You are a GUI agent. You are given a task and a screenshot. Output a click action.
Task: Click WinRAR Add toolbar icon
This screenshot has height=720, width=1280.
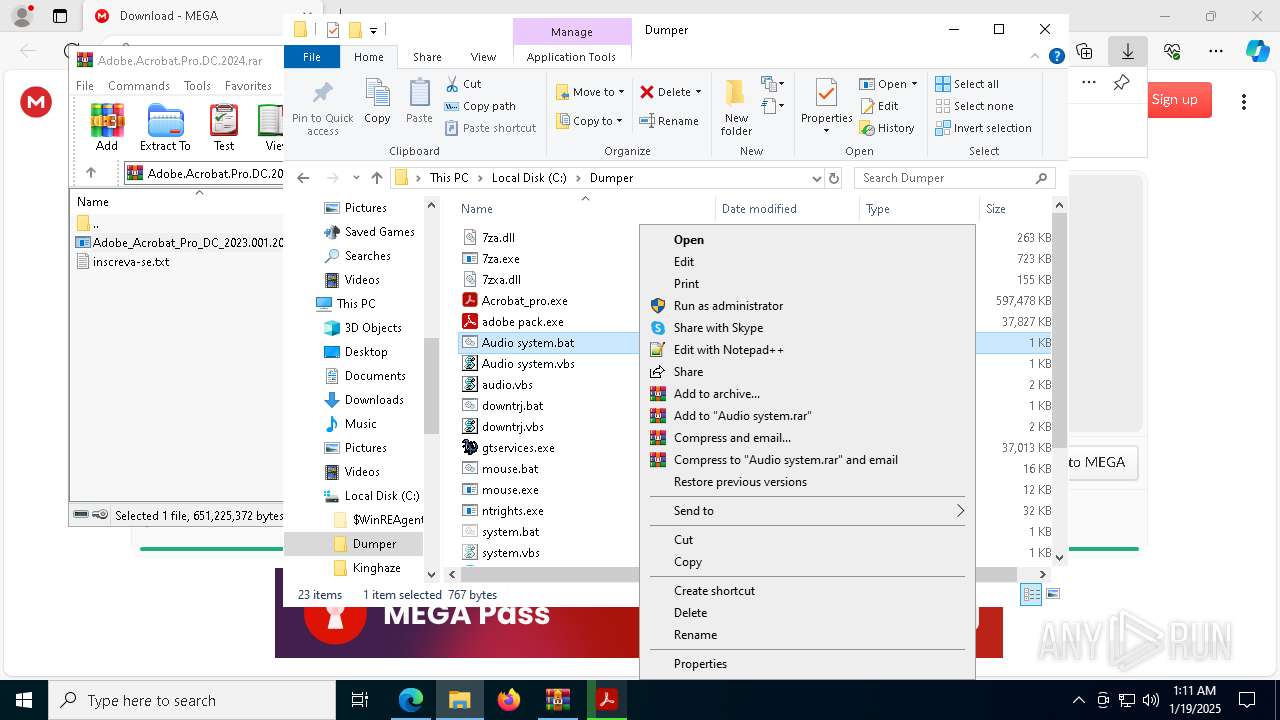pos(107,127)
